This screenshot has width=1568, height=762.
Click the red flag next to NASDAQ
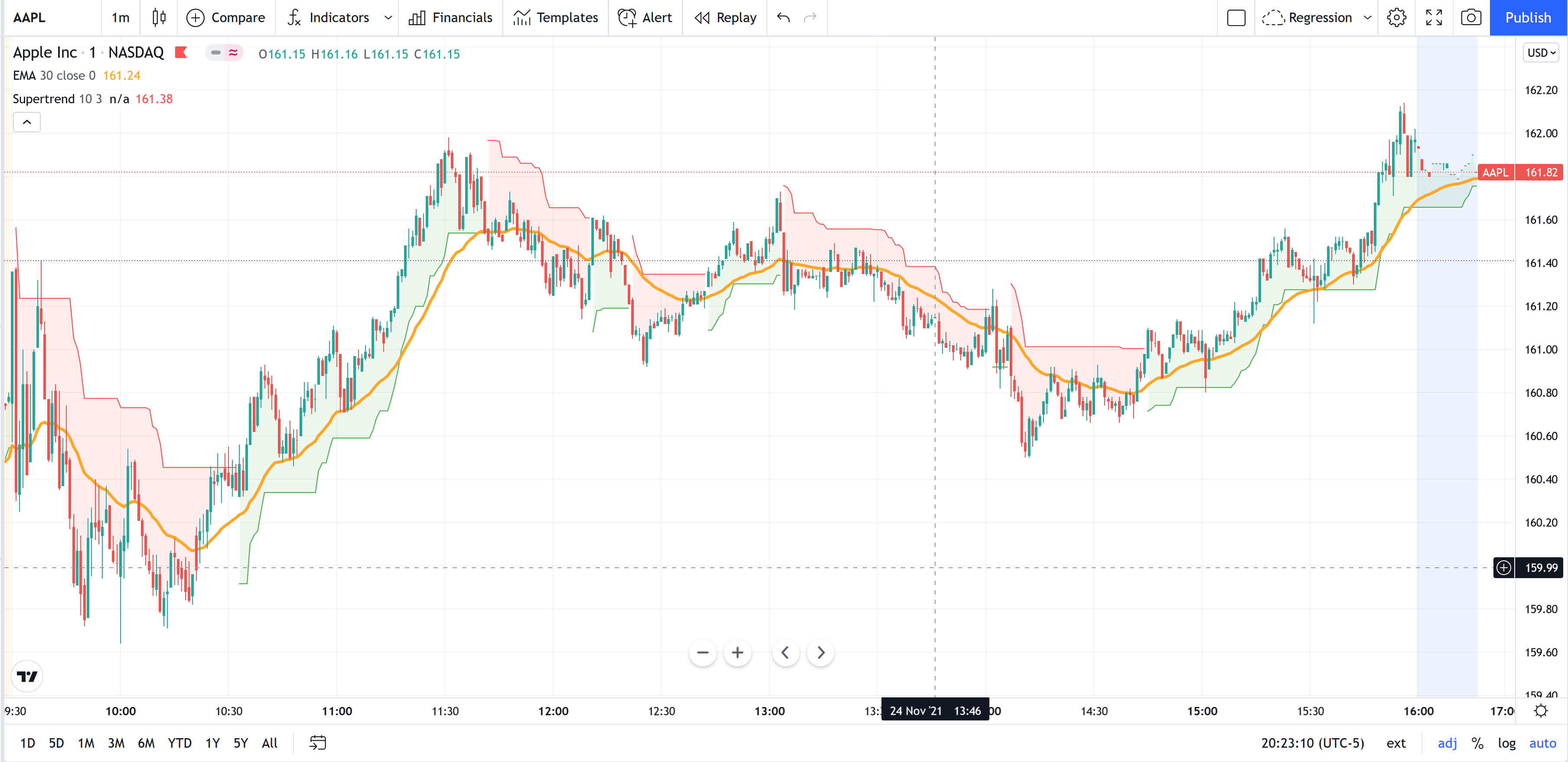click(x=181, y=52)
